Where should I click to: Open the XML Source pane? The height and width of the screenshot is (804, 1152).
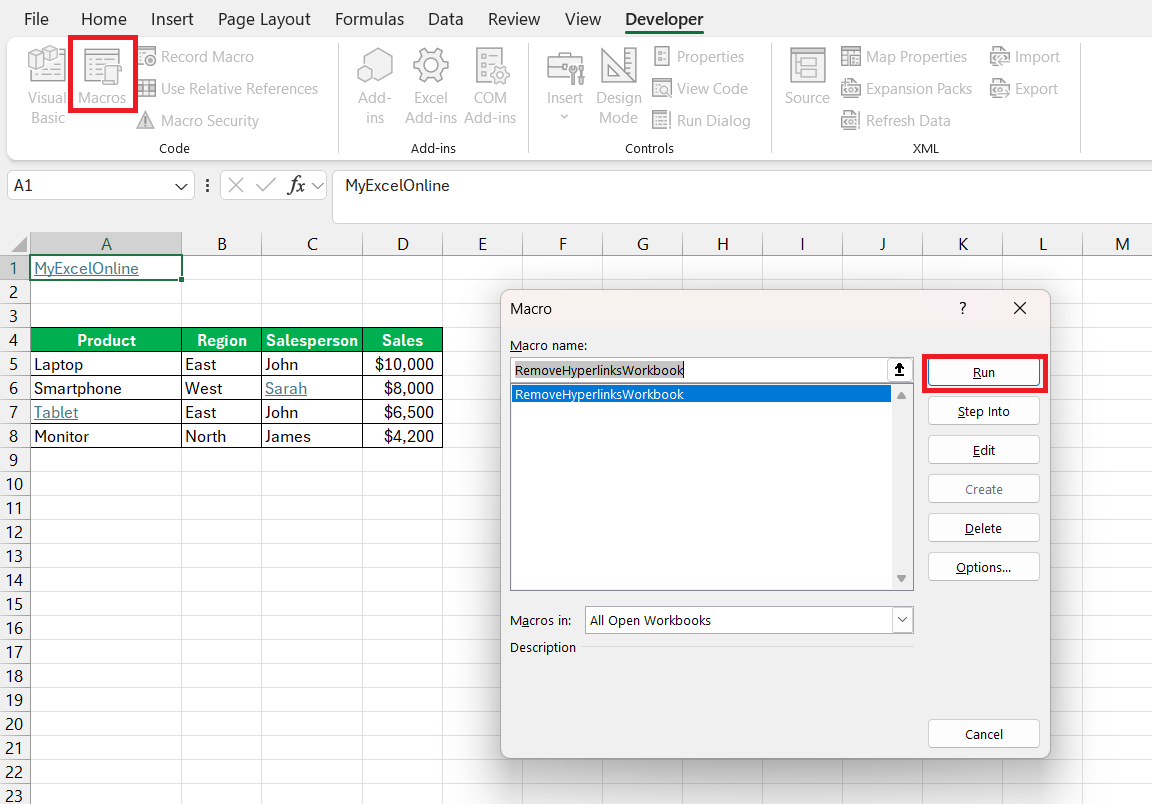tap(807, 76)
